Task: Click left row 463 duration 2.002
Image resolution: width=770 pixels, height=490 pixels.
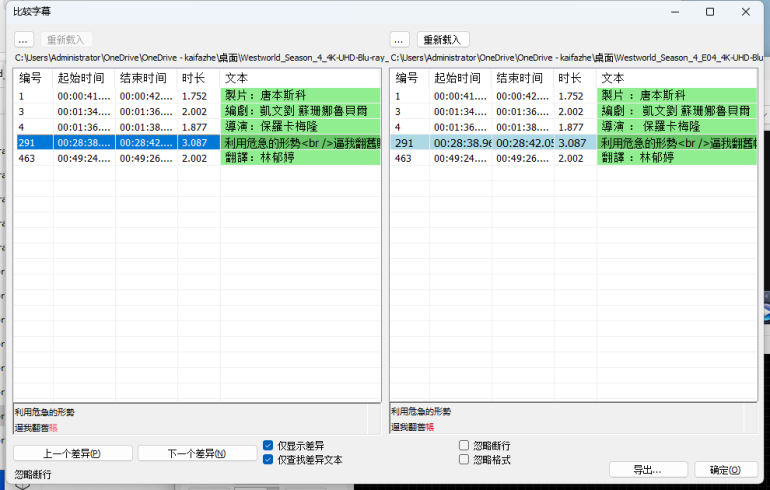Action: pos(199,158)
